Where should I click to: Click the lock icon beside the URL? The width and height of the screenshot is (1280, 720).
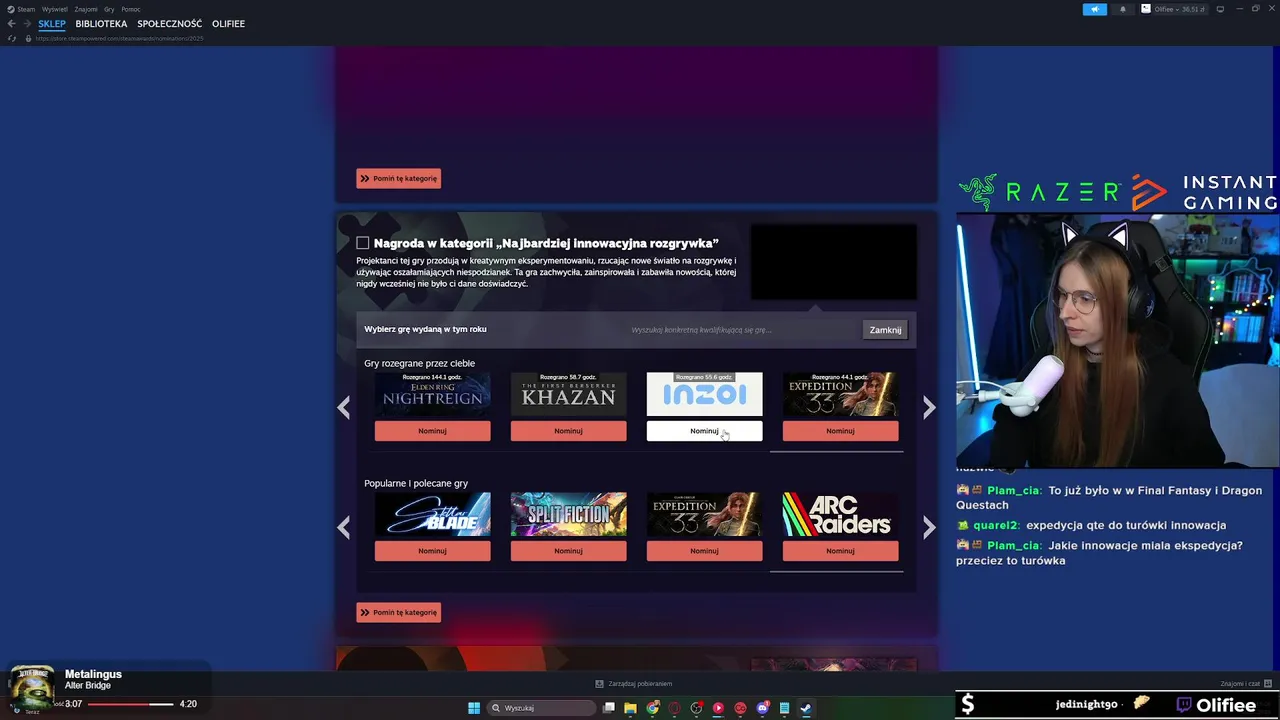(x=28, y=38)
